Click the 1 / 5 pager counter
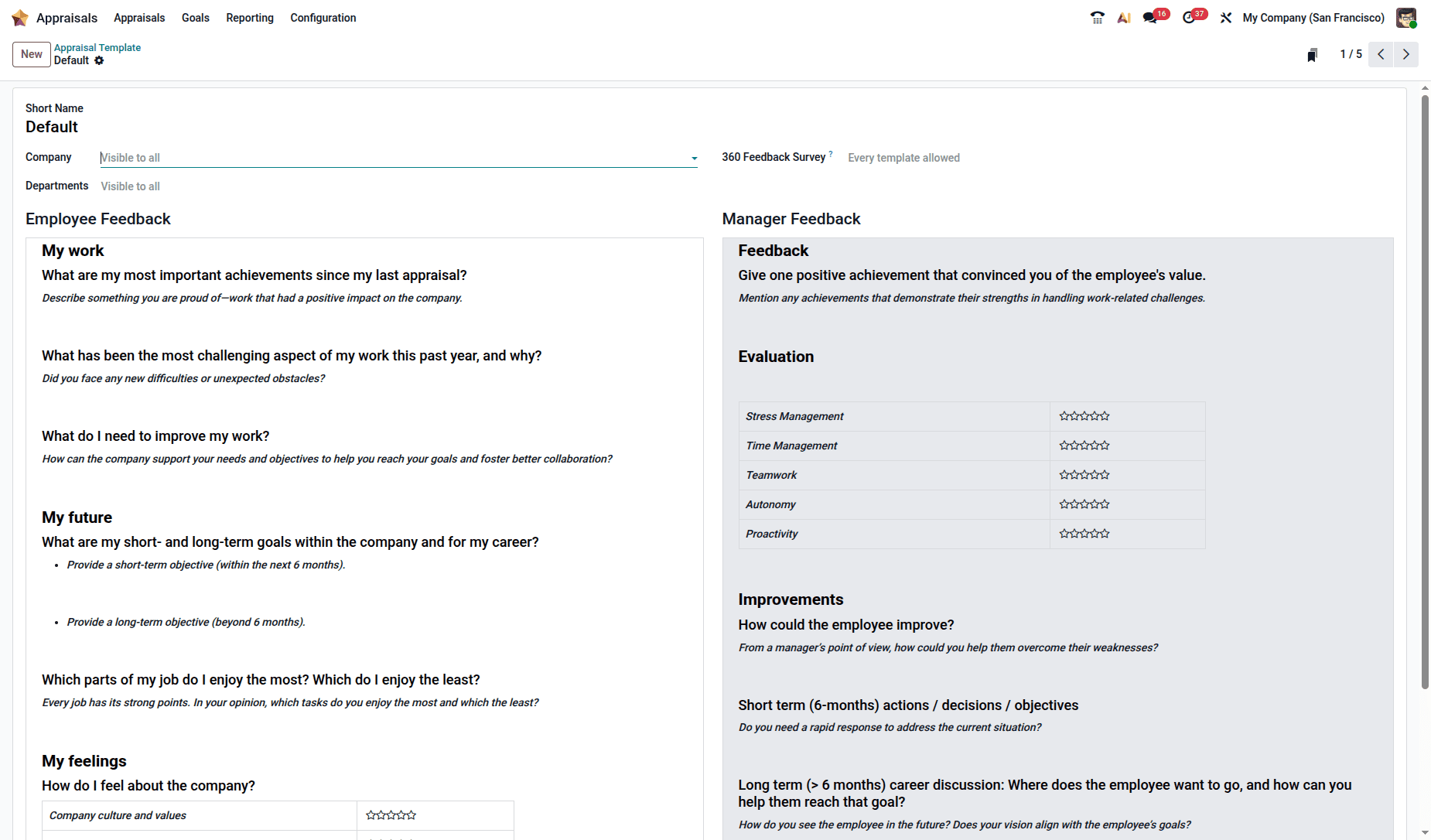Screen dimensions: 1431x840 tap(1351, 54)
